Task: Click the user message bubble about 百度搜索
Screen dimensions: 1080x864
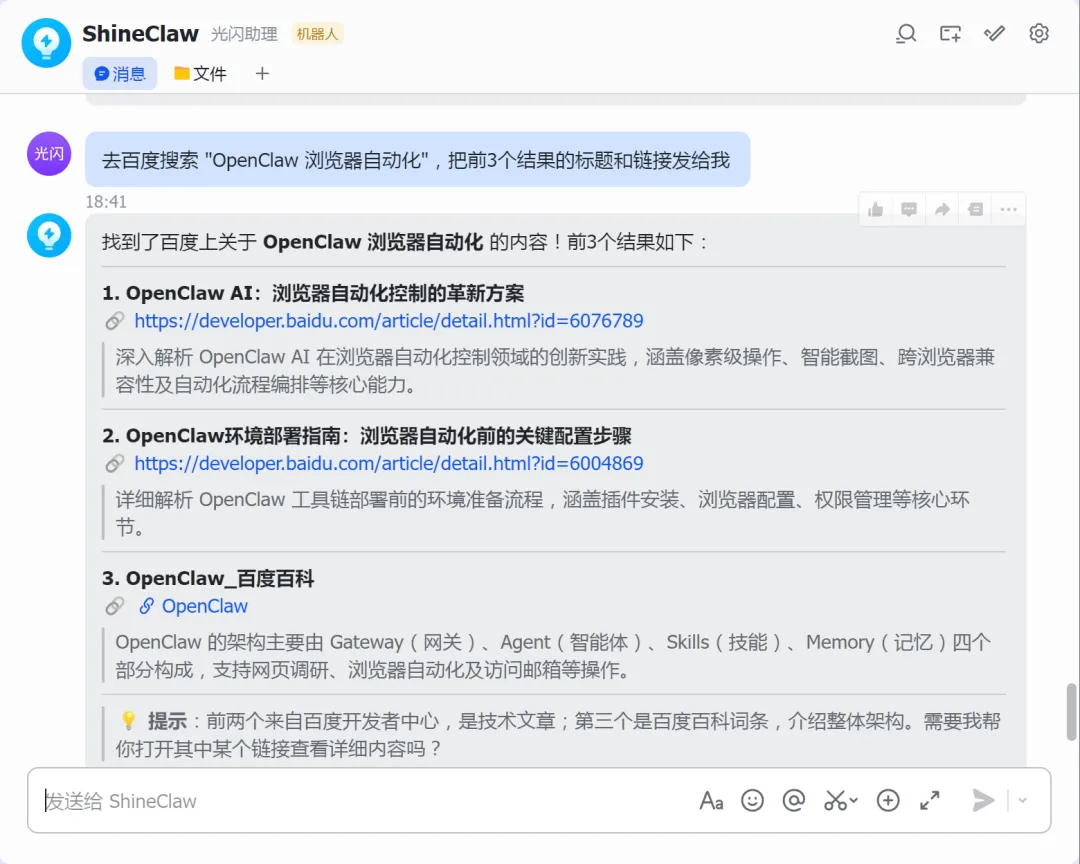Action: pyautogui.click(x=417, y=160)
